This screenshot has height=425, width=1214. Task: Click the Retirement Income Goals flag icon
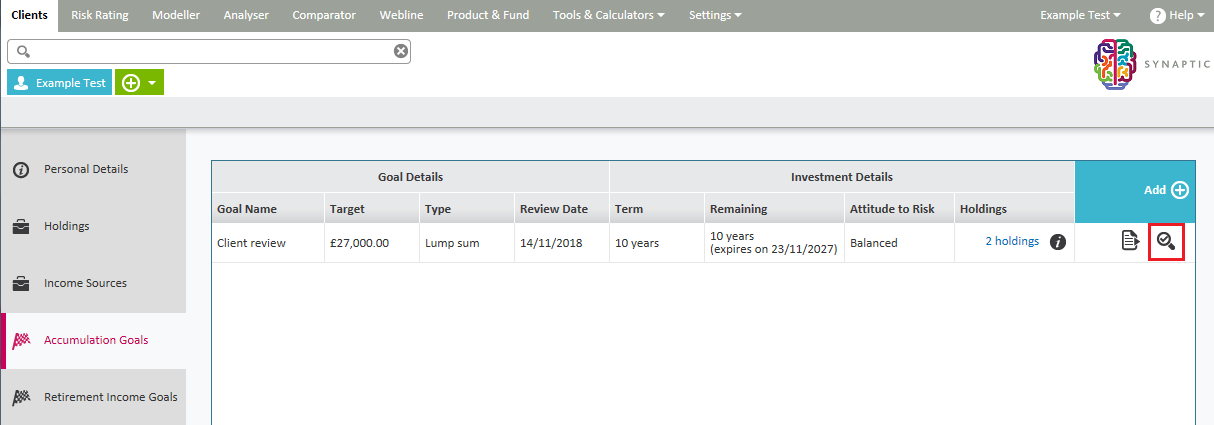[x=21, y=398]
